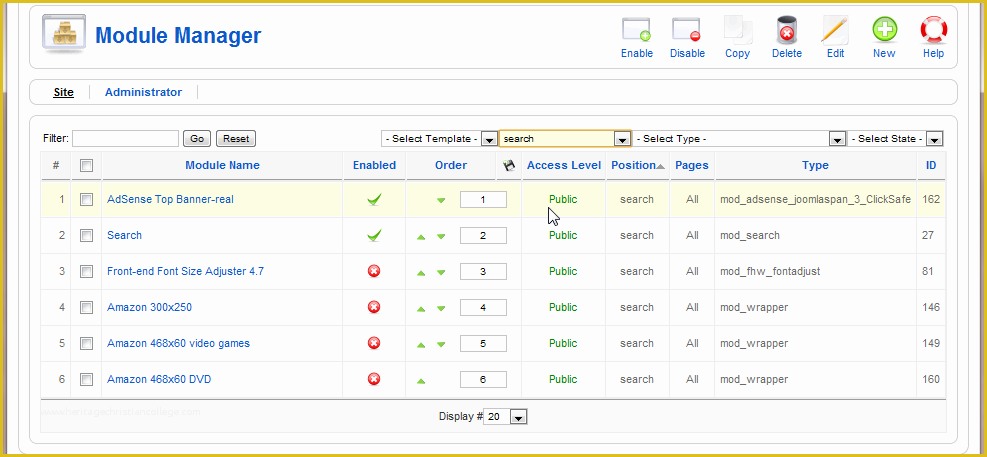Disable AdSense Top Banner-real via green check
The image size is (987, 457).
[x=374, y=200]
